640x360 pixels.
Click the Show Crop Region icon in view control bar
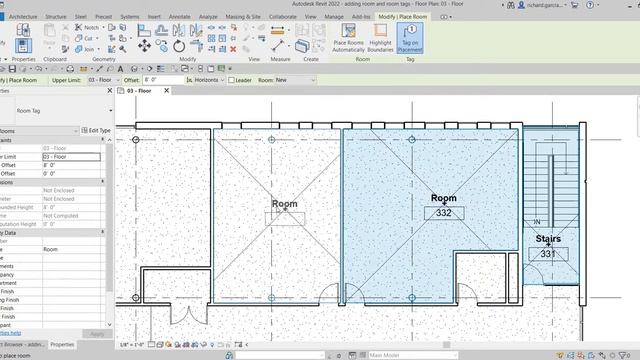click(196, 345)
